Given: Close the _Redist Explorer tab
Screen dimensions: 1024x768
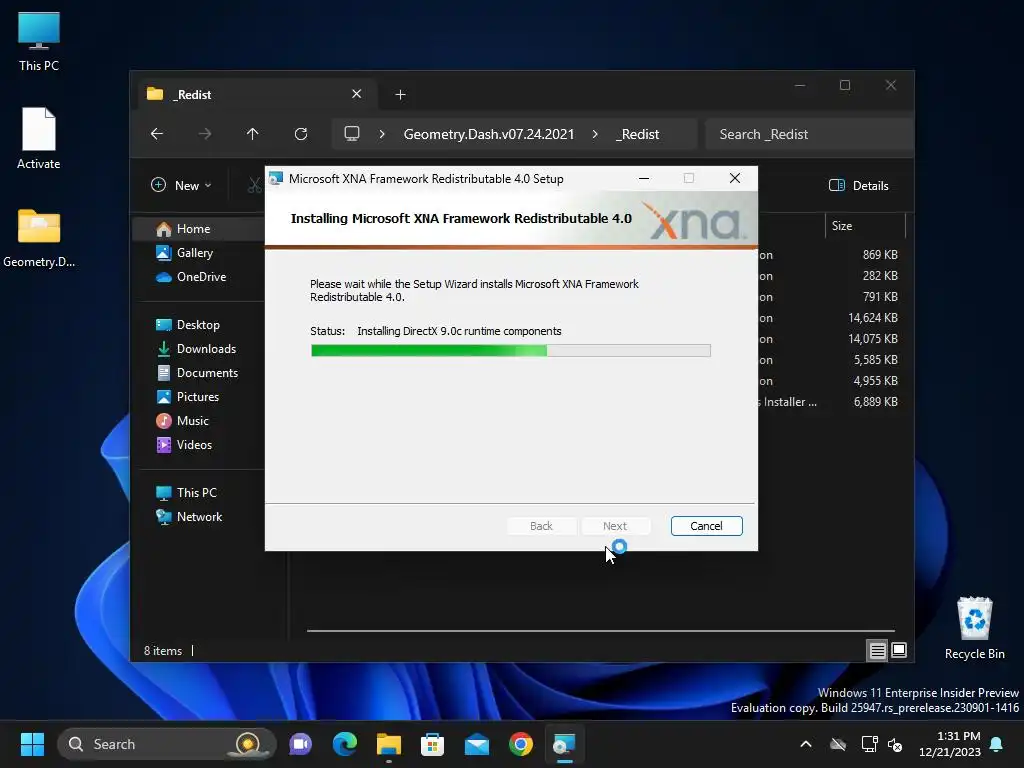Looking at the screenshot, I should pos(357,94).
